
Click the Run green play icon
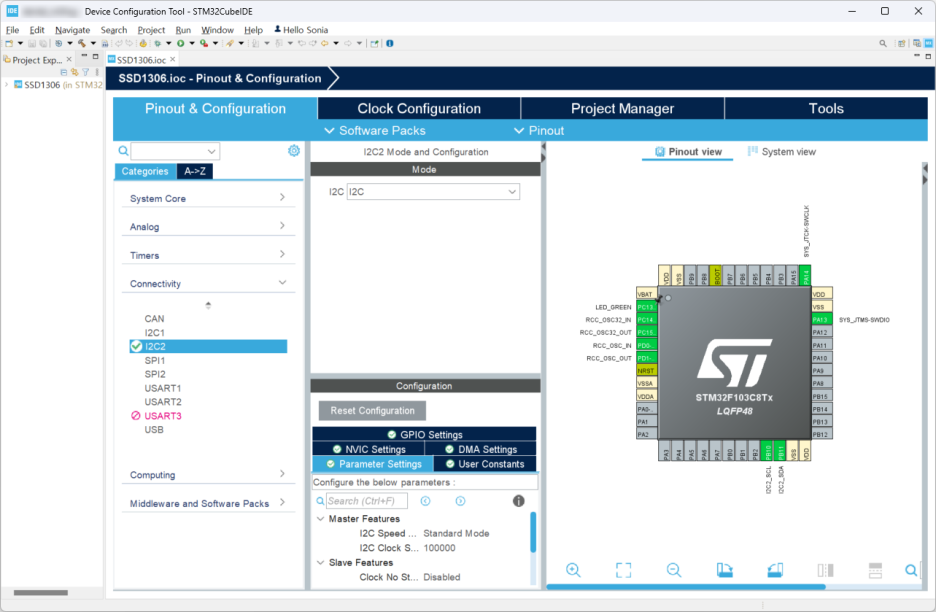pyautogui.click(x=180, y=44)
